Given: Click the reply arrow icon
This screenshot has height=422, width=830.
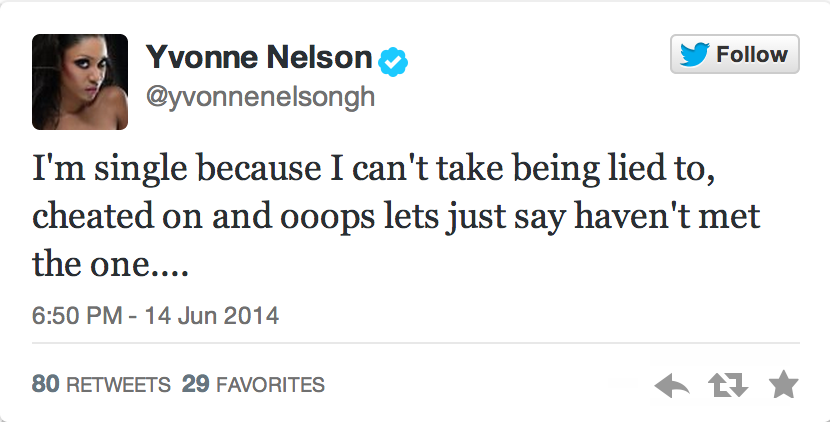Looking at the screenshot, I should click(x=671, y=385).
